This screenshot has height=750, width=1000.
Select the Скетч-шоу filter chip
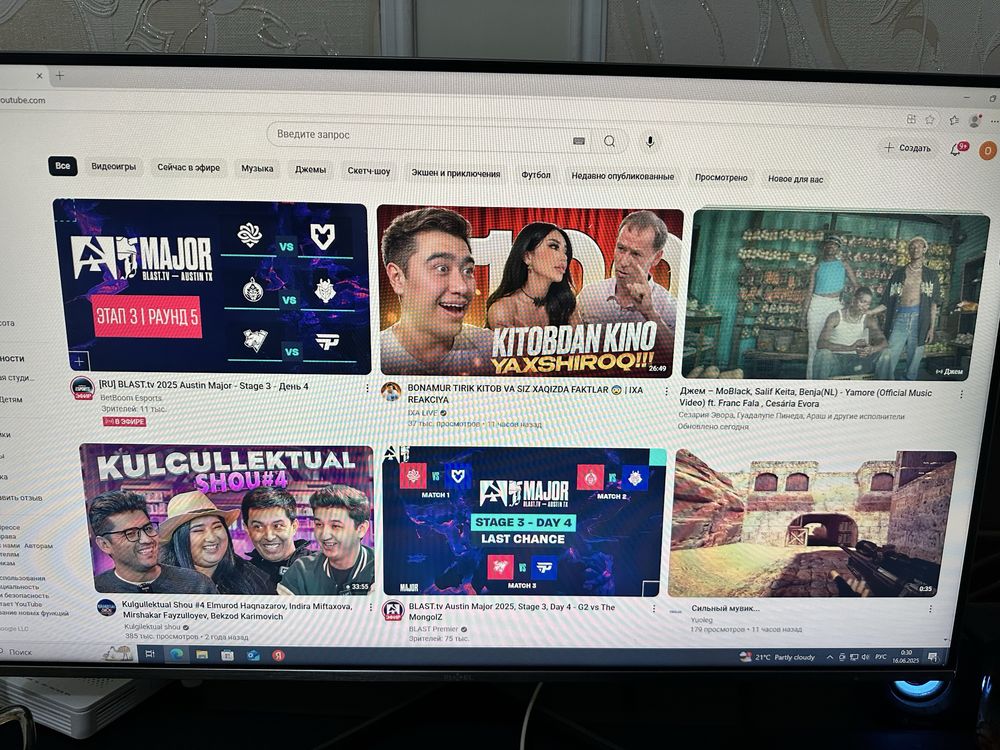pos(369,171)
